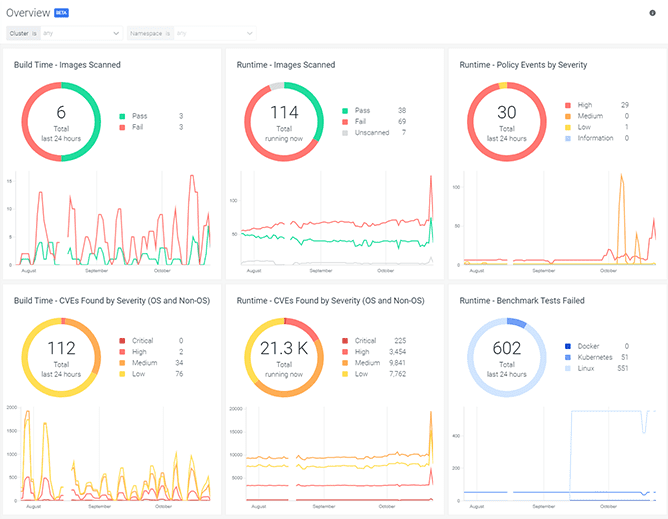Screen dimensions: 668x519
Task: Click the Build Time - Images Scanned title
Action: click(67, 65)
